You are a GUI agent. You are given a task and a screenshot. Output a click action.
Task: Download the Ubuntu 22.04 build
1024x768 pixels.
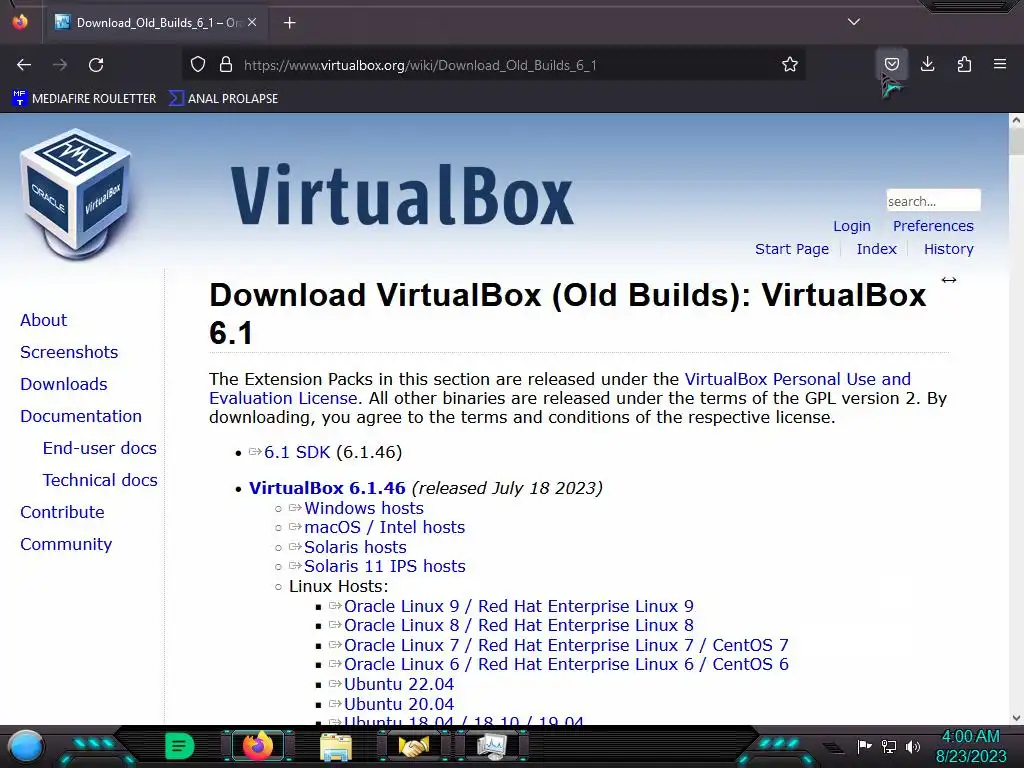click(399, 684)
